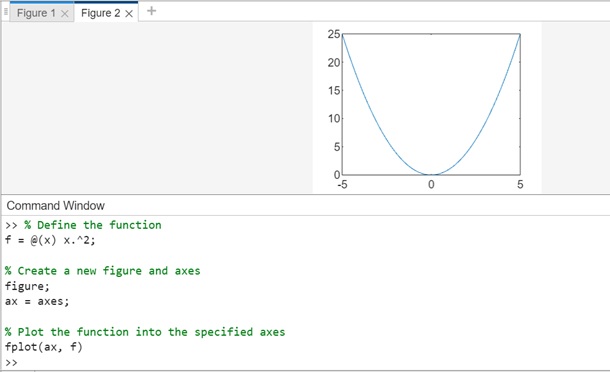Click the empty command prompt at bottom
The image size is (610, 372).
[11, 363]
